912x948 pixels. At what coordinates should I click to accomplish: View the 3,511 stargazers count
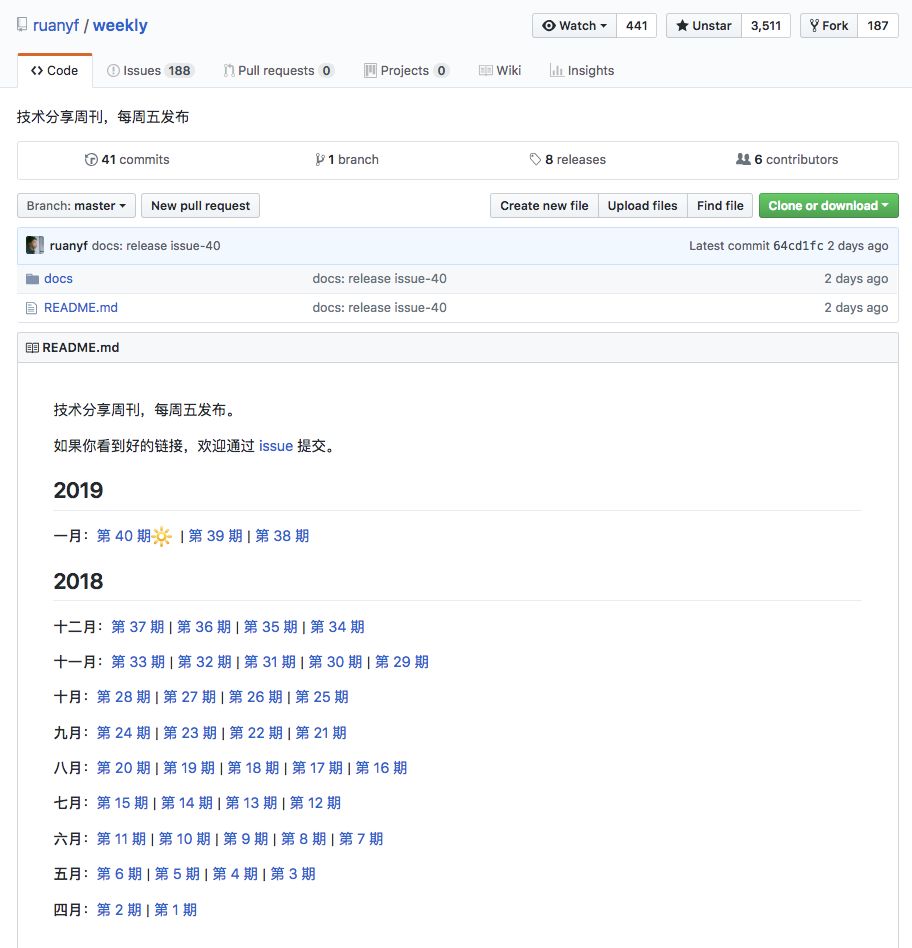[x=766, y=25]
